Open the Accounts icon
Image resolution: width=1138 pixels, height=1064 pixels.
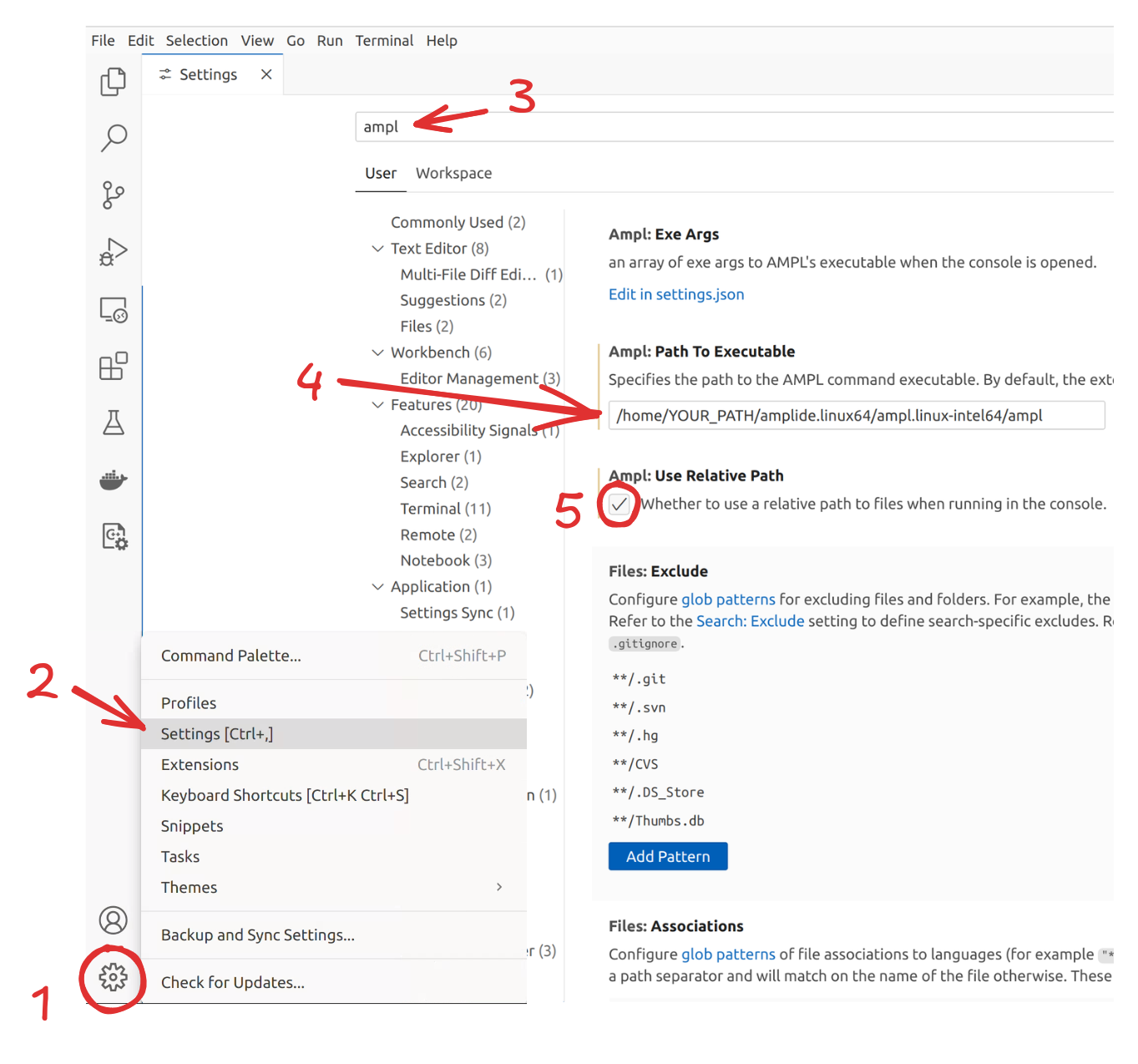pos(114,920)
